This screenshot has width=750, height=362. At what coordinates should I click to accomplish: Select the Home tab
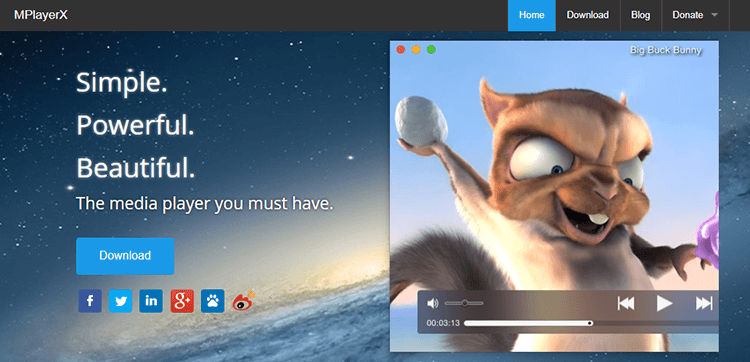[x=532, y=15]
